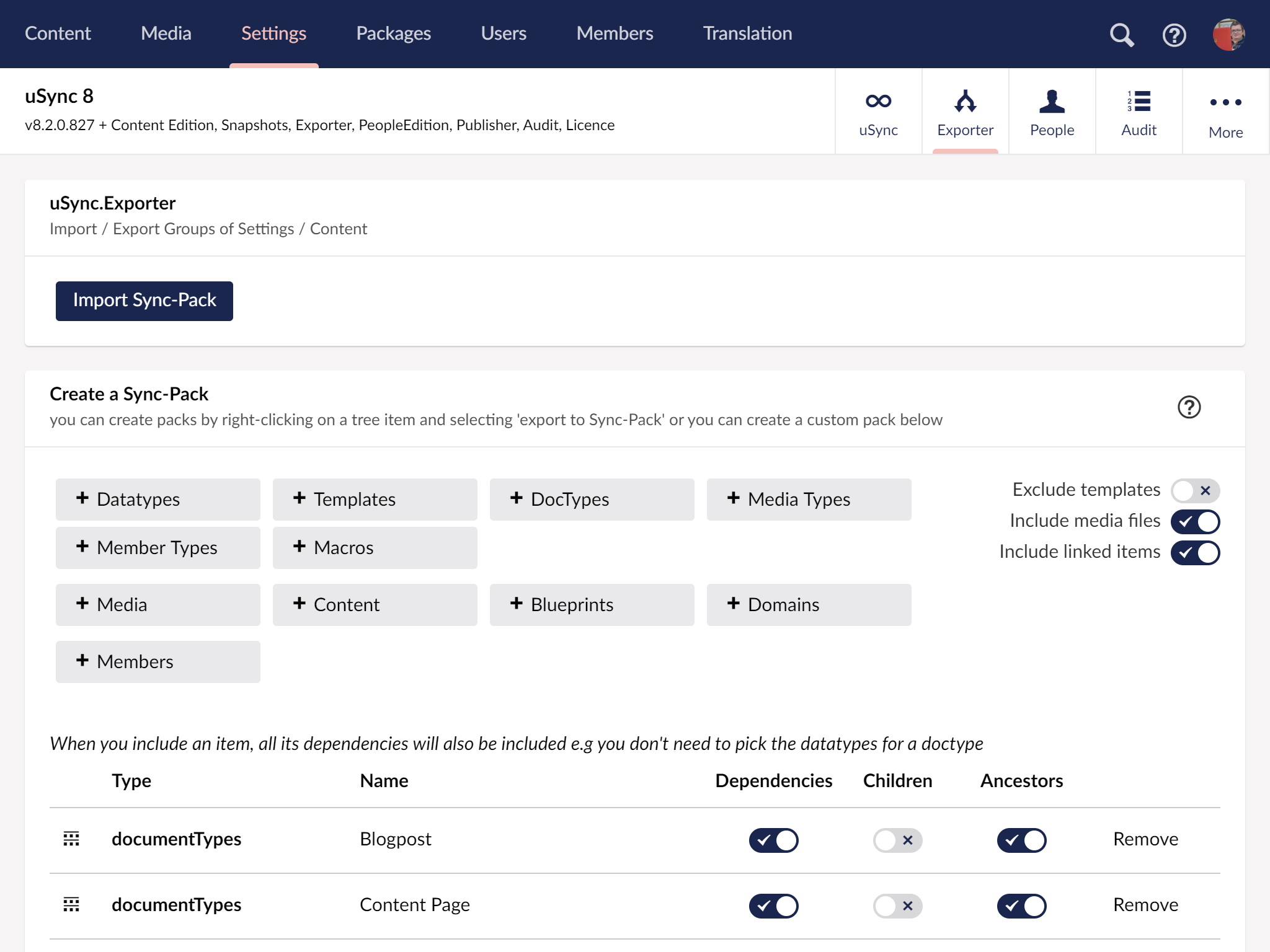Click the top bar help icon
Viewport: 1270px width, 952px height.
(1174, 35)
